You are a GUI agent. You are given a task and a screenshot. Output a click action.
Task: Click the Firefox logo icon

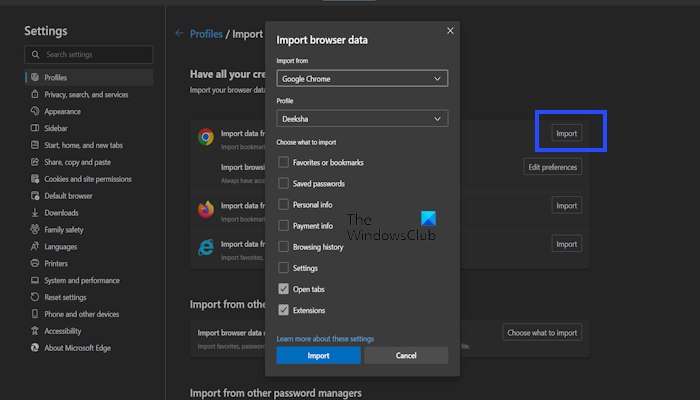(x=206, y=209)
